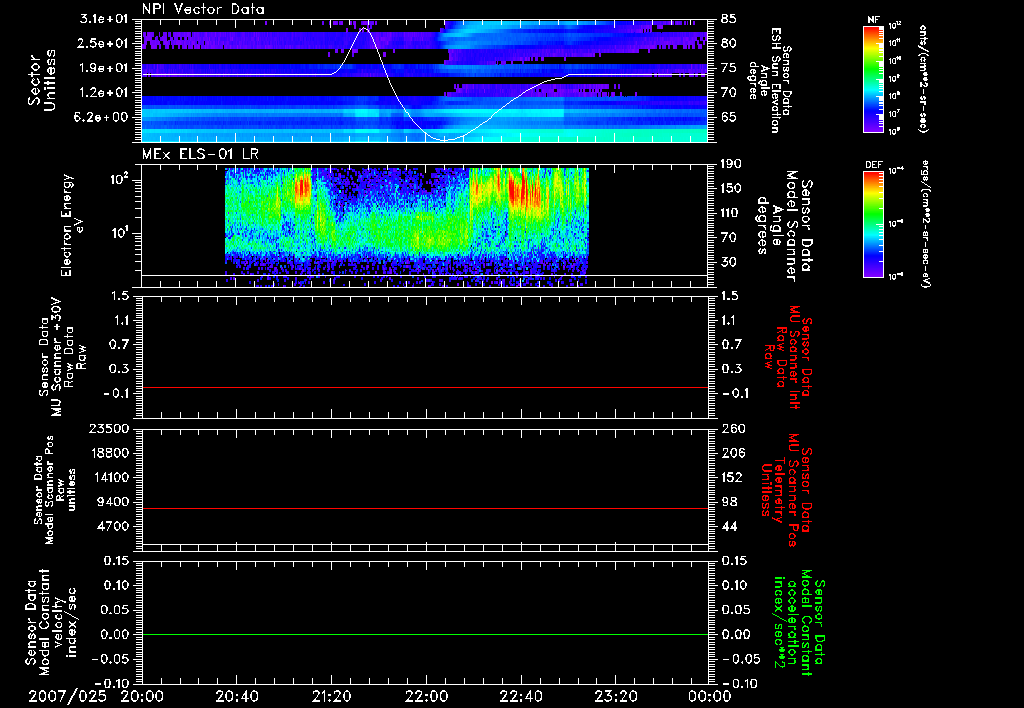Image resolution: width=1024 pixels, height=708 pixels.
Task: Click the 9400 scanner position tick label
Action: 114,502
